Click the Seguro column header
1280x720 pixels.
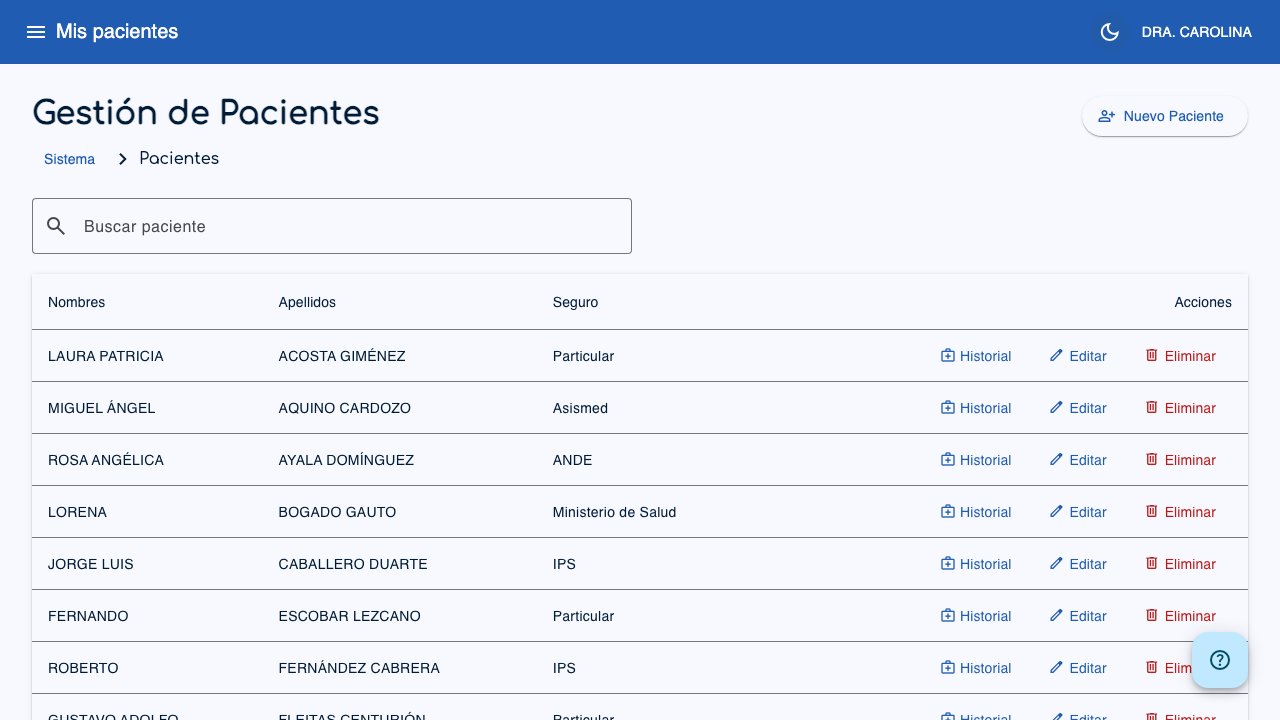tap(575, 302)
